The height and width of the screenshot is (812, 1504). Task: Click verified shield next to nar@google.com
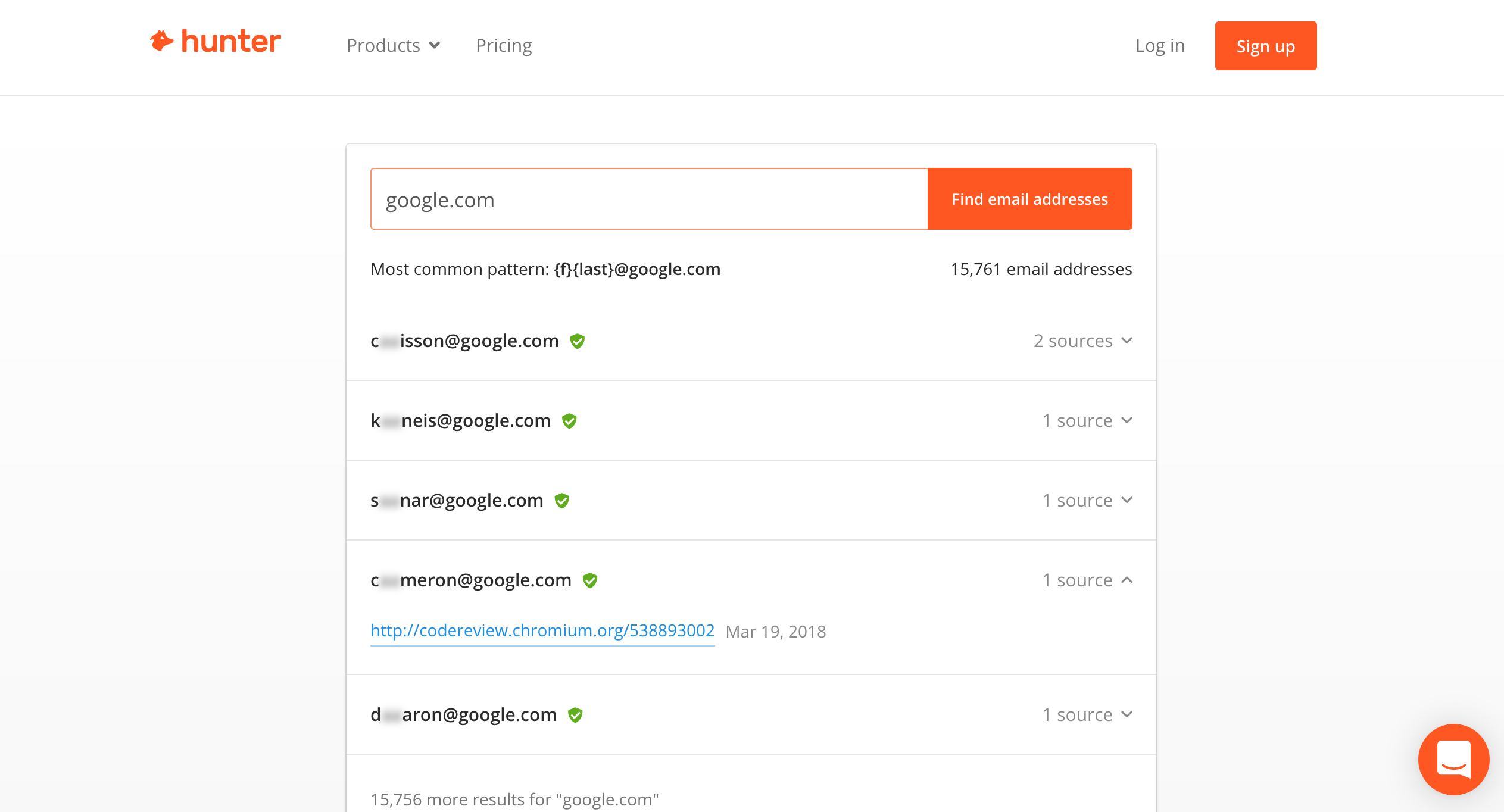(x=561, y=501)
